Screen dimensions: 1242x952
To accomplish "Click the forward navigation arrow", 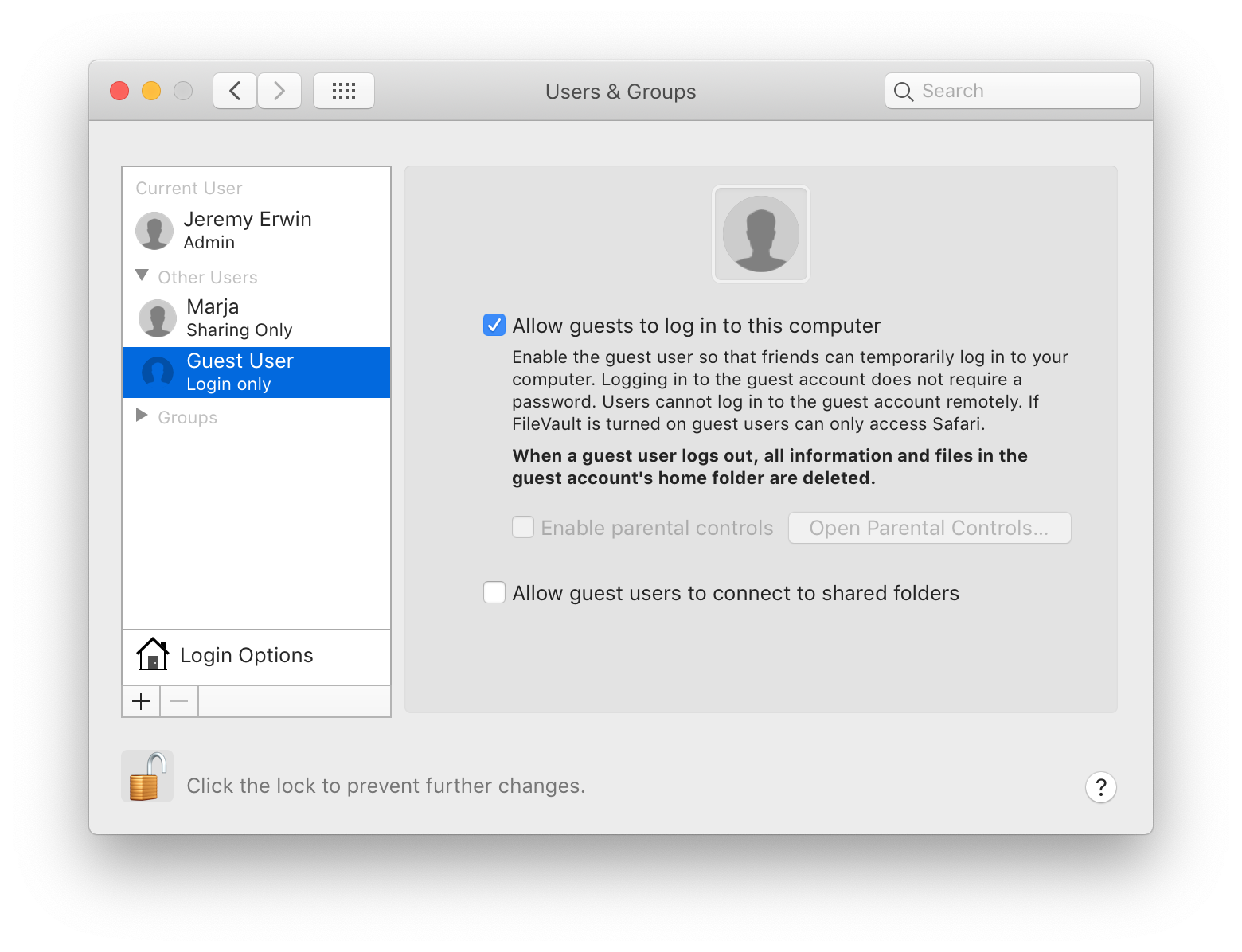I will tap(279, 91).
